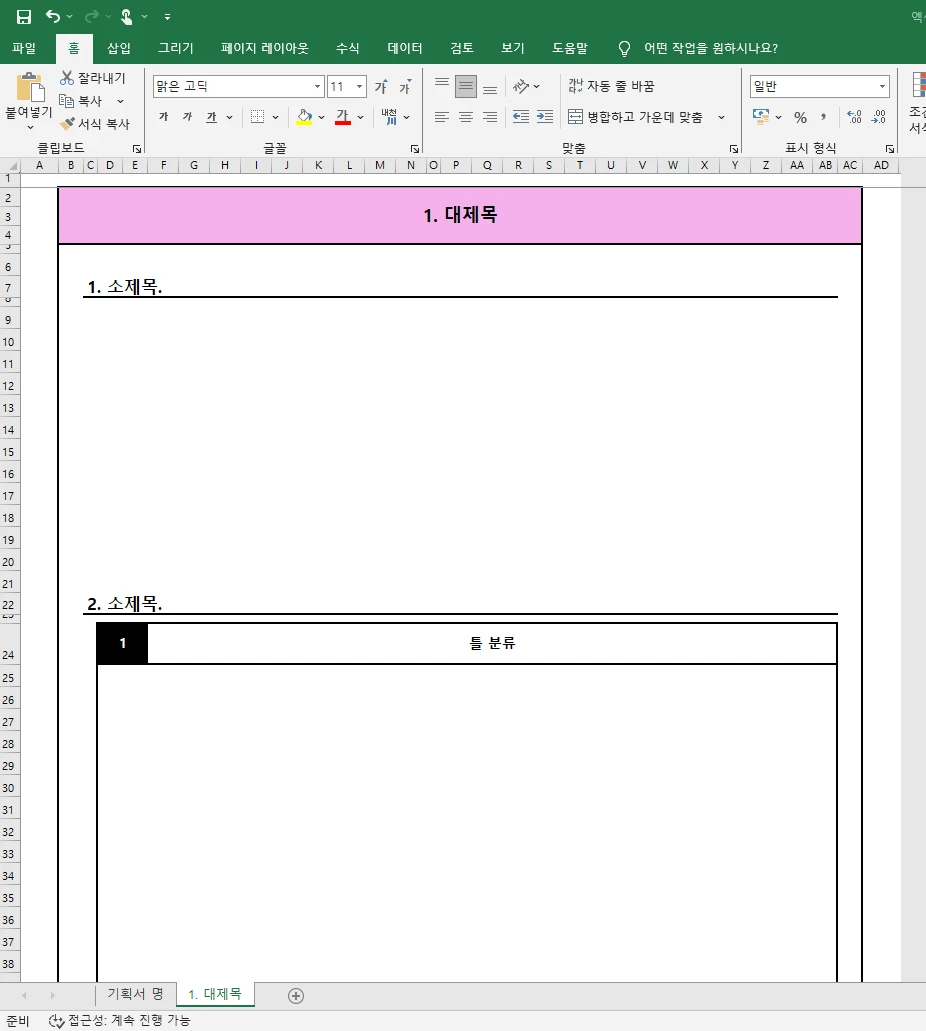Viewport: 926px width, 1031px height.
Task: Open the number format dropdown 일반
Action: (882, 86)
